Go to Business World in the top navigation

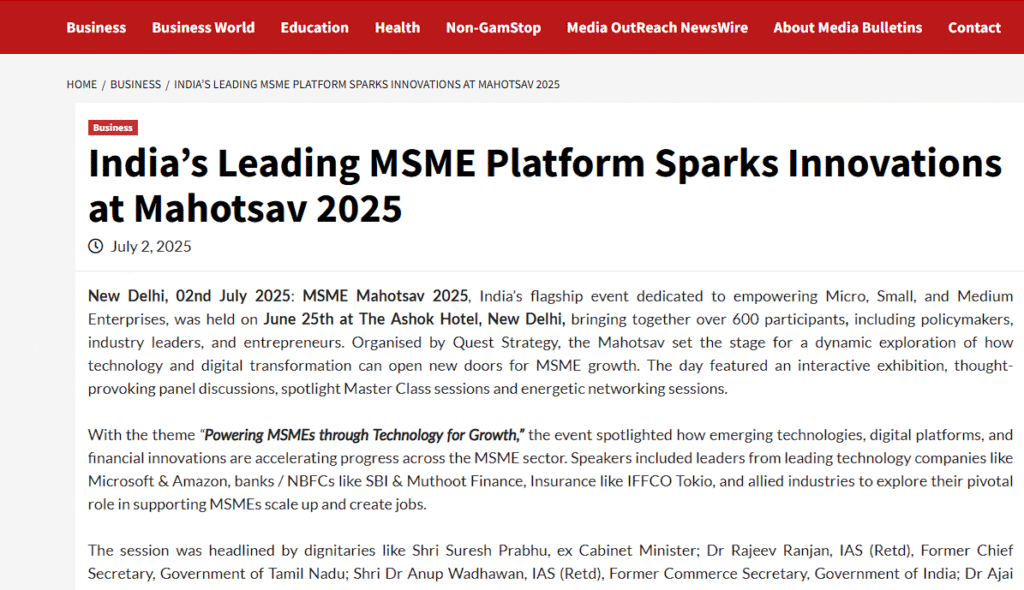pos(203,27)
